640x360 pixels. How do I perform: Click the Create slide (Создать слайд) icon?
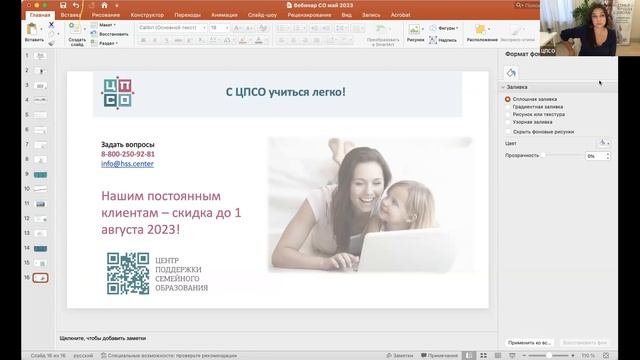tap(75, 29)
